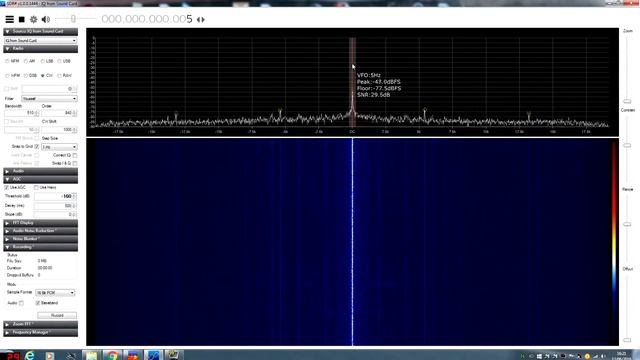The height and width of the screenshot is (360, 640).
Task: Collapse the Radio panel header
Action: (40, 49)
